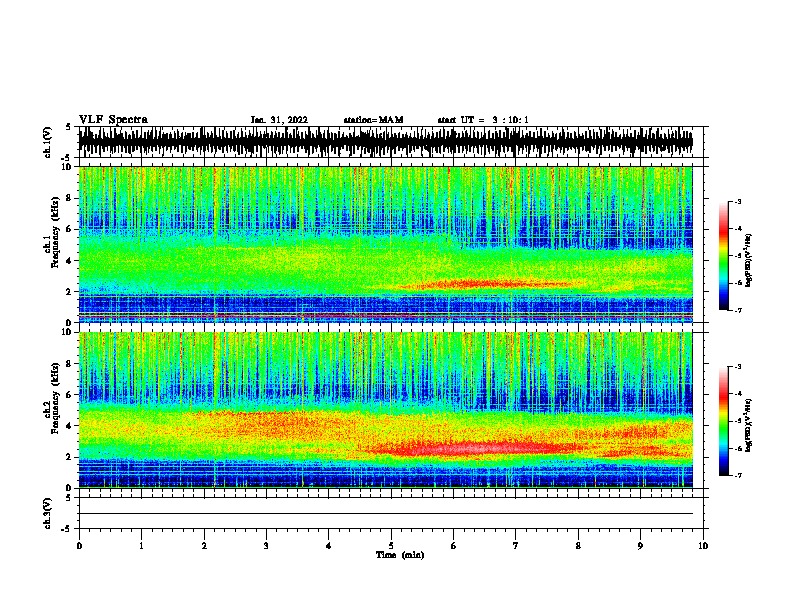Screen dimensions: 792x612
Task: Click the ch.1 colorbar units label
Action: click(x=749, y=260)
